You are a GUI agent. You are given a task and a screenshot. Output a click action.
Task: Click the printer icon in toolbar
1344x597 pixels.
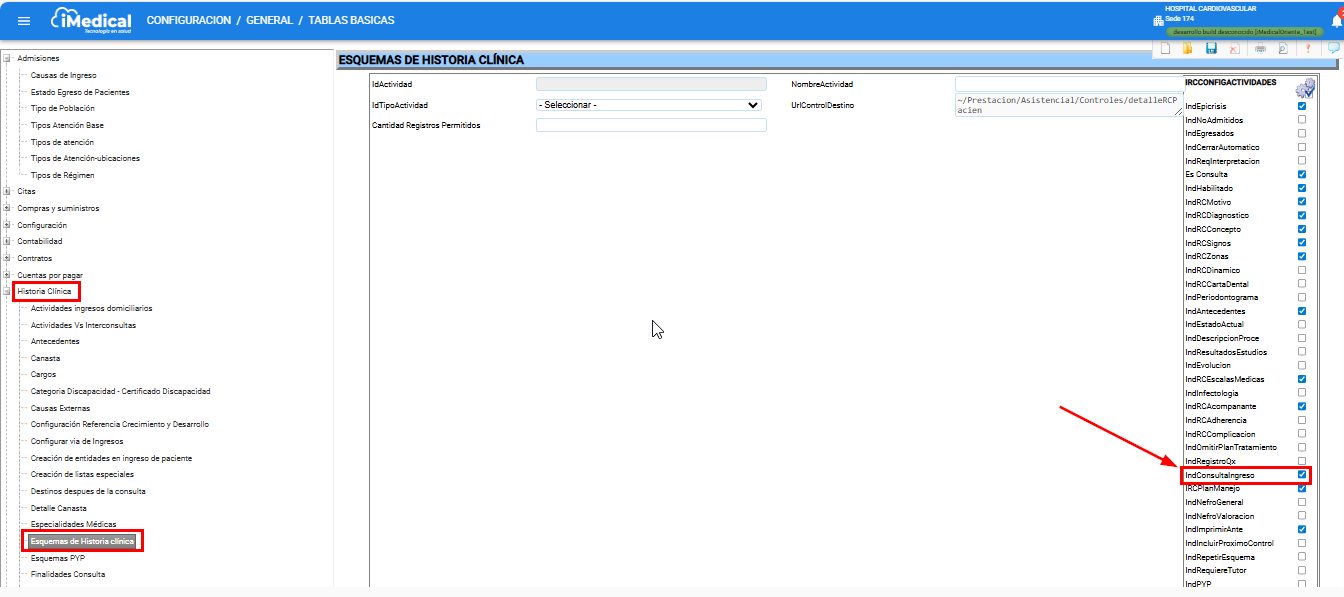click(1260, 48)
